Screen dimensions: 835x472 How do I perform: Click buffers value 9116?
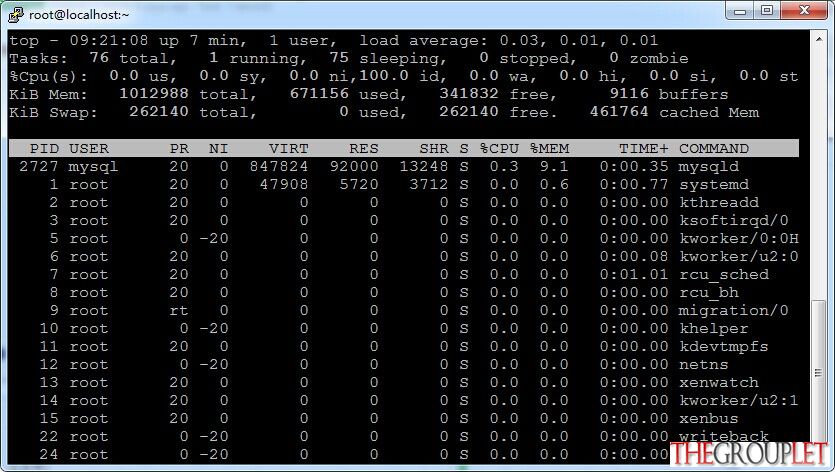pyautogui.click(x=629, y=94)
